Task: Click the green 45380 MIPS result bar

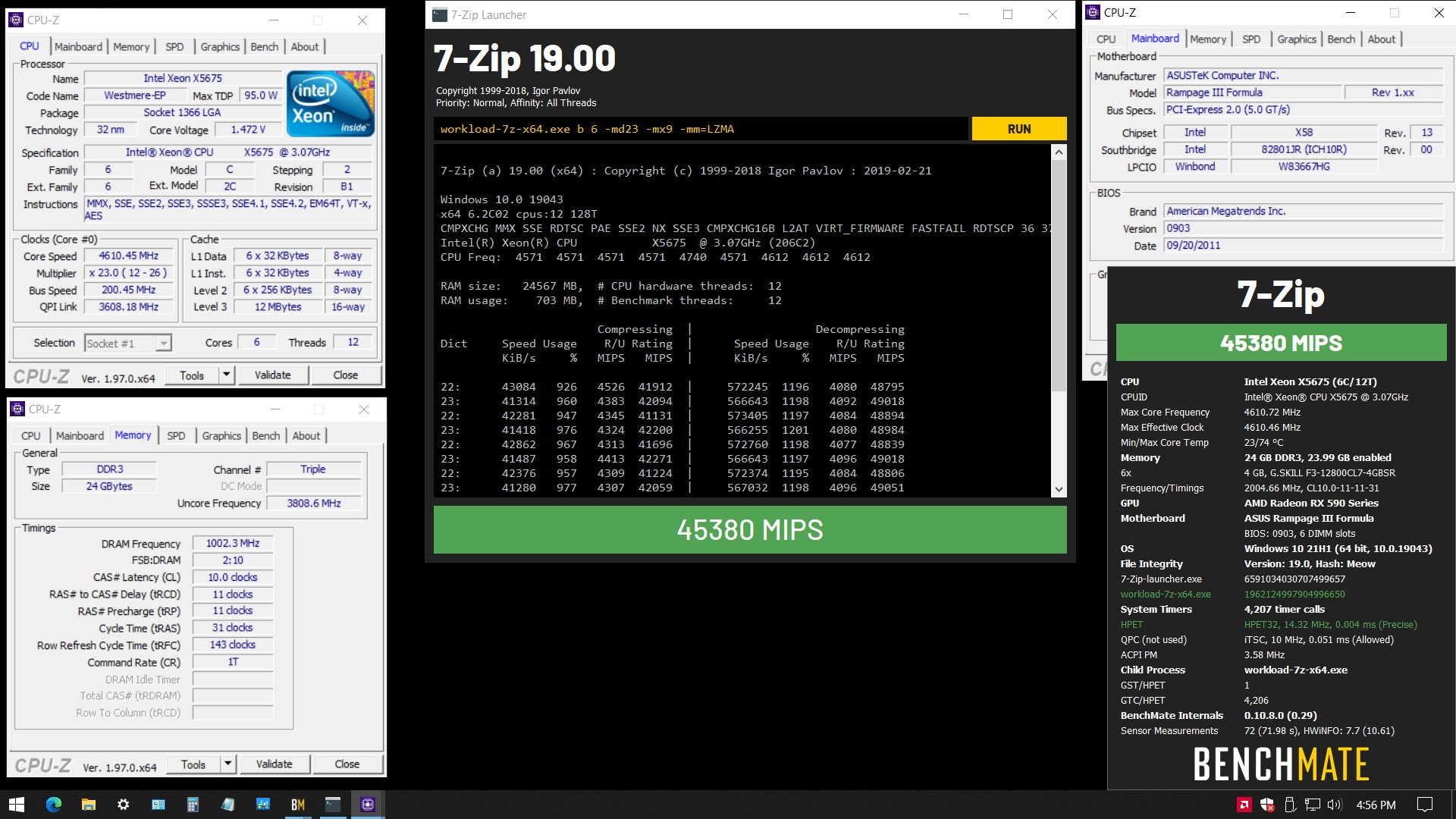Action: click(x=750, y=529)
